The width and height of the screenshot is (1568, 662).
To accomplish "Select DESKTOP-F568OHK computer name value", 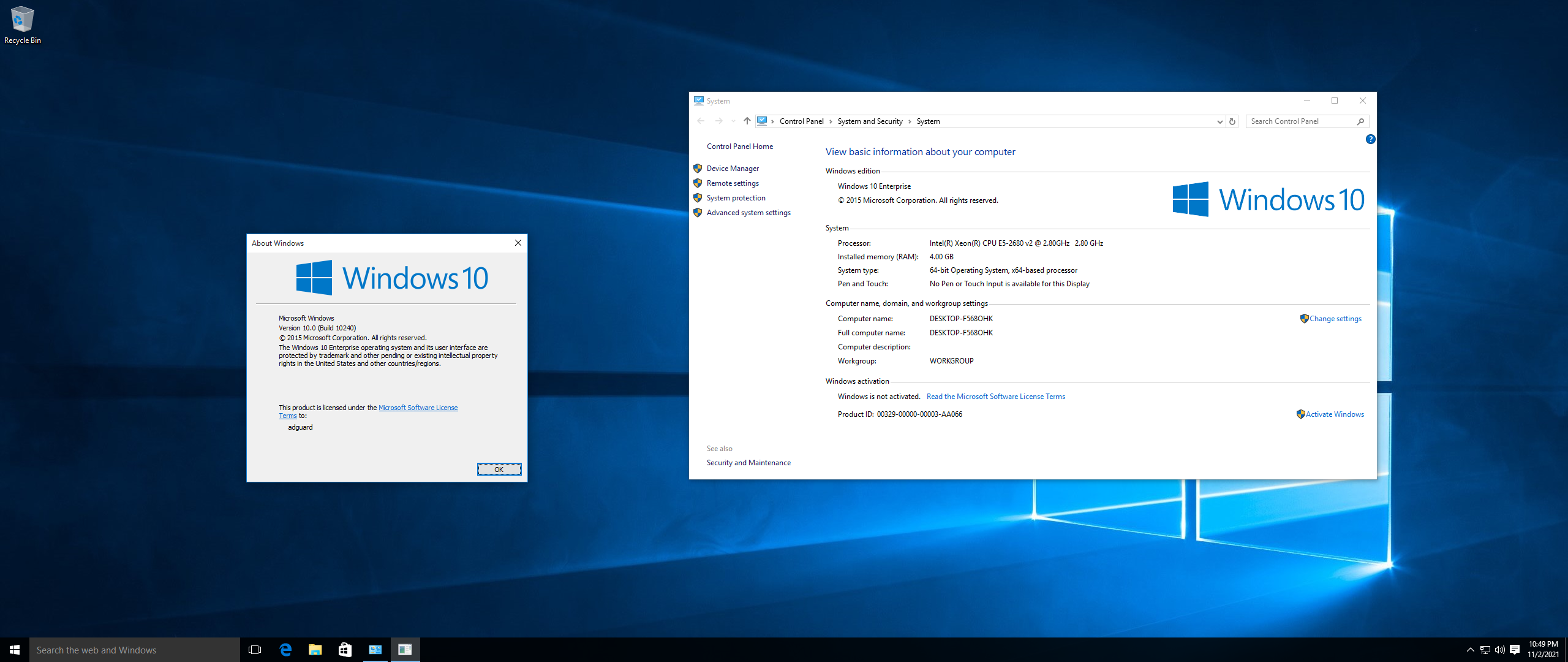I will tap(961, 319).
